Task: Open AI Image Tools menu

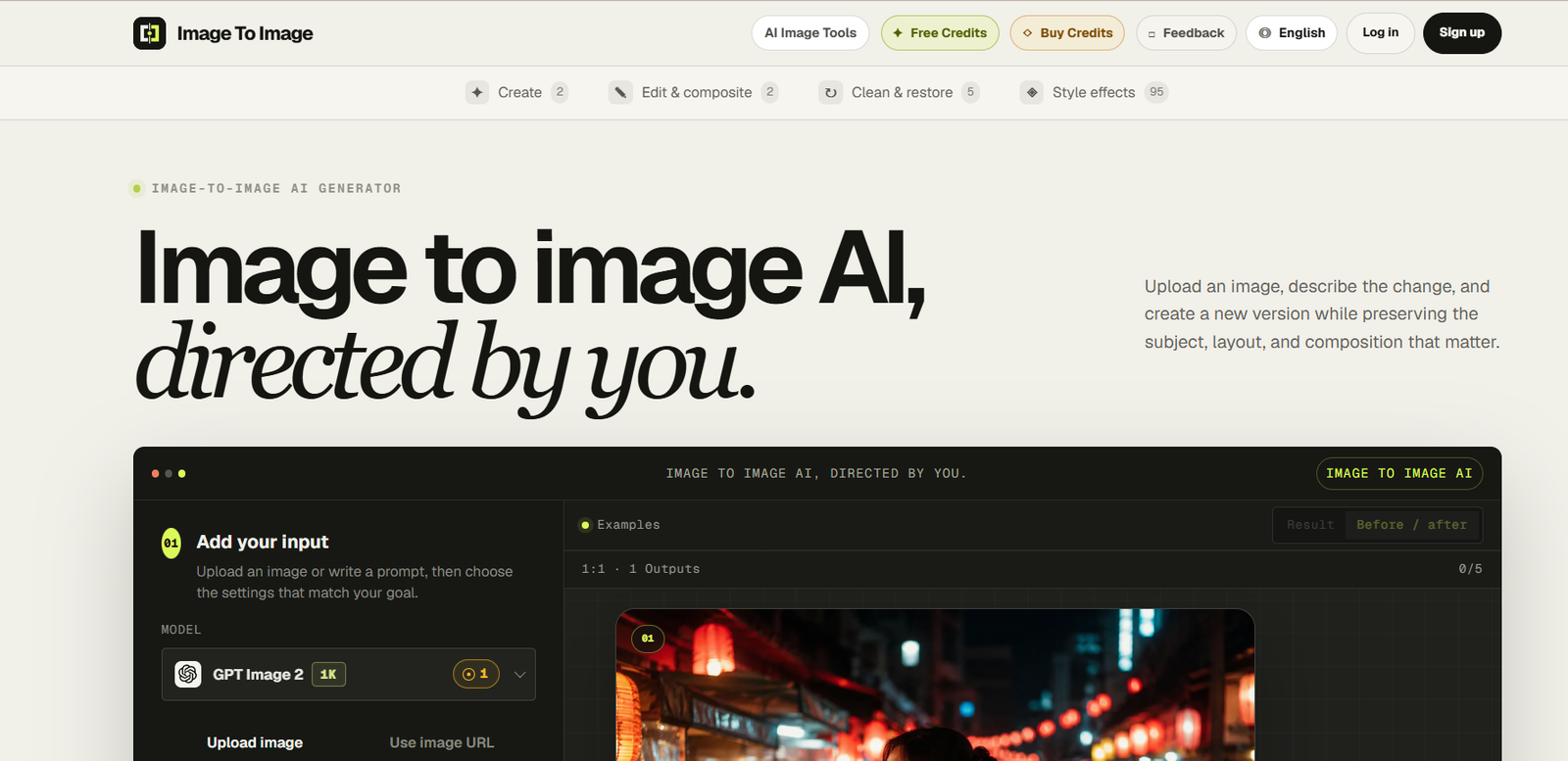Action: pos(810,33)
